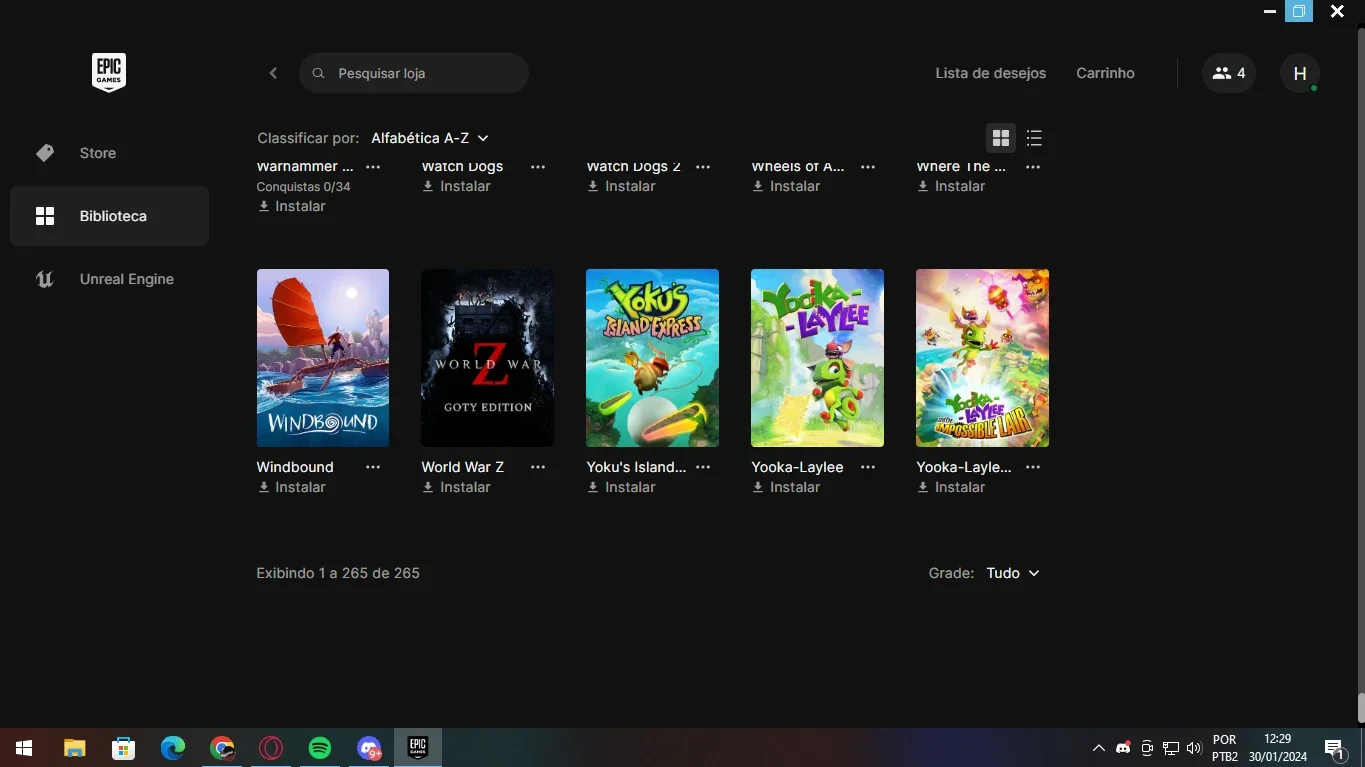Open options menu for Watch Dogs 2

pyautogui.click(x=703, y=167)
